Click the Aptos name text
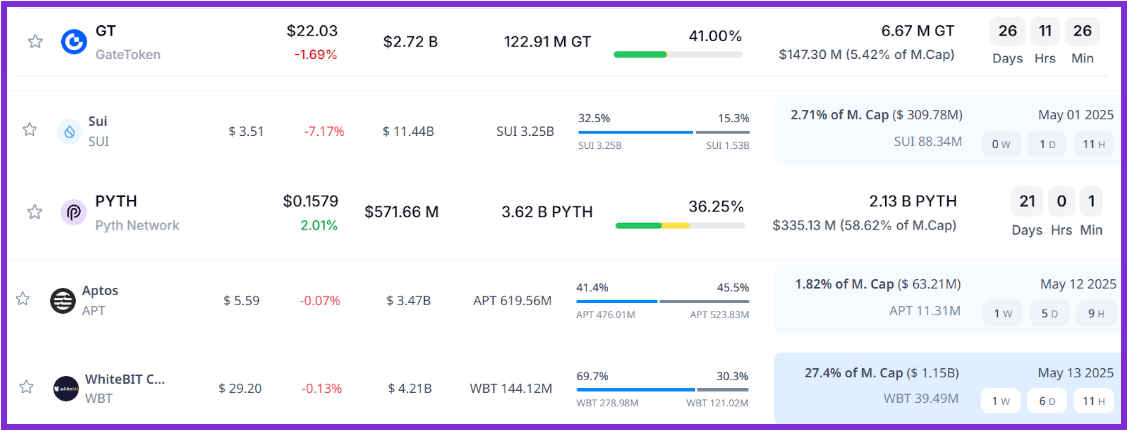 coord(100,291)
